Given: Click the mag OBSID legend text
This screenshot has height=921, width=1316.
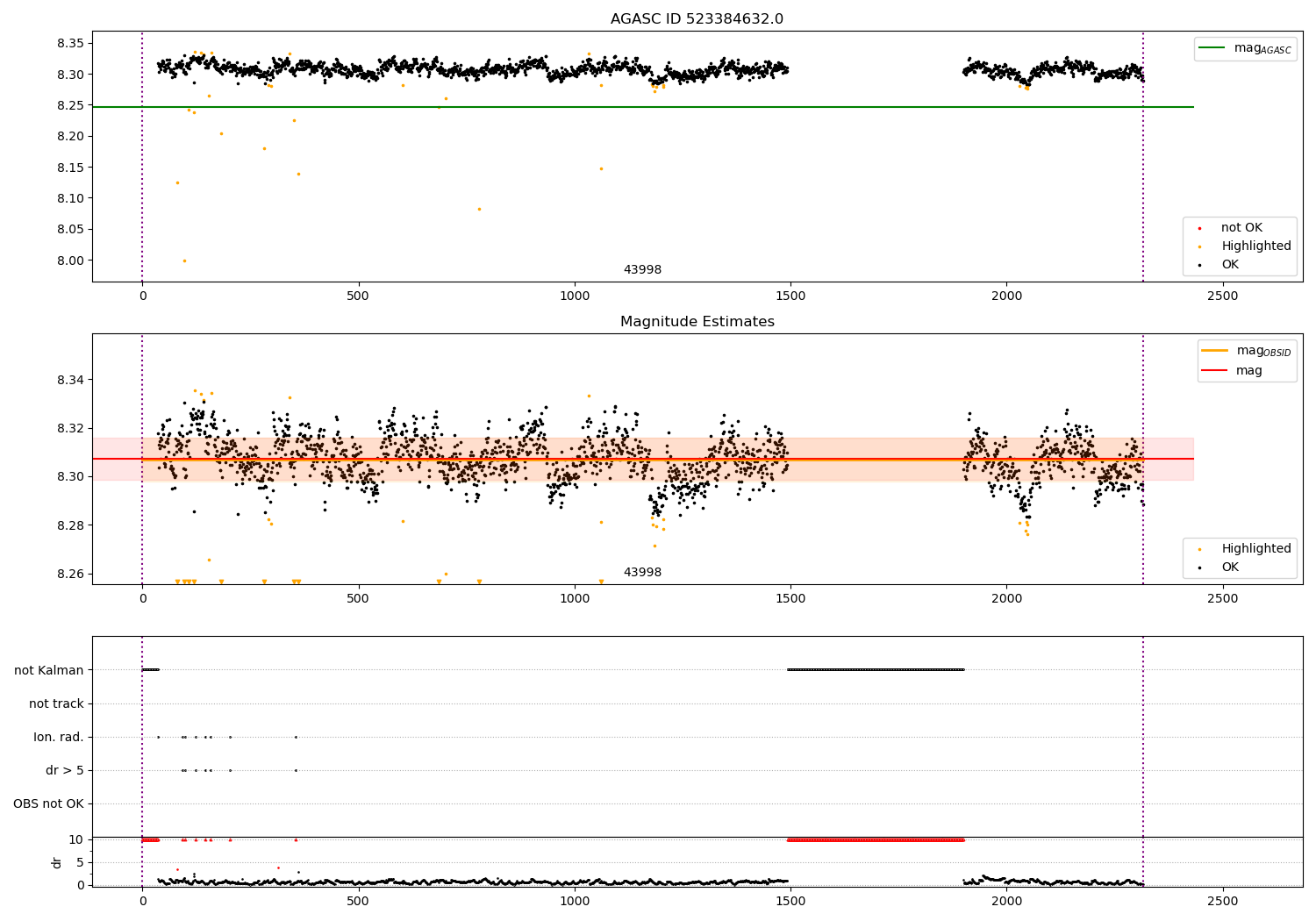Looking at the screenshot, I should (x=1264, y=352).
